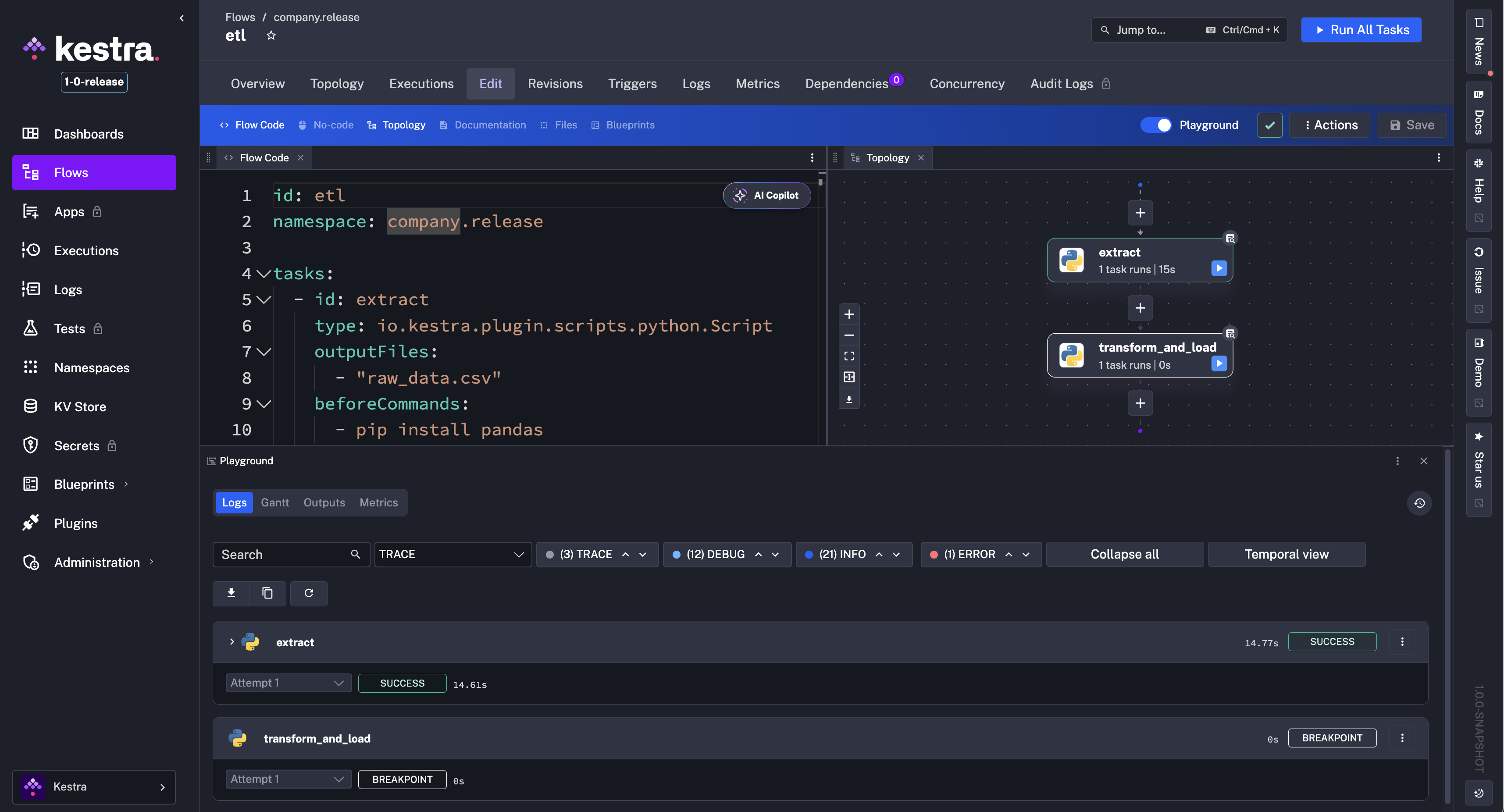Expand the extract task log row
This screenshot has width=1504, height=812.
coord(232,641)
